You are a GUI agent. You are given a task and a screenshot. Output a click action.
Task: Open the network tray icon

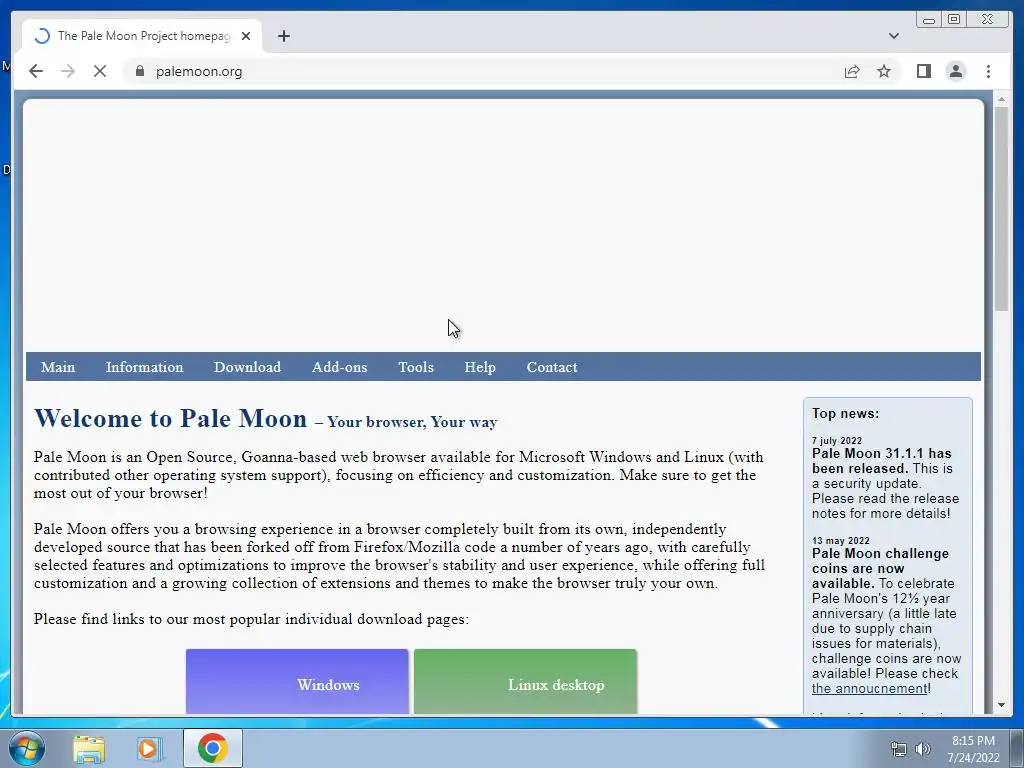(x=899, y=749)
